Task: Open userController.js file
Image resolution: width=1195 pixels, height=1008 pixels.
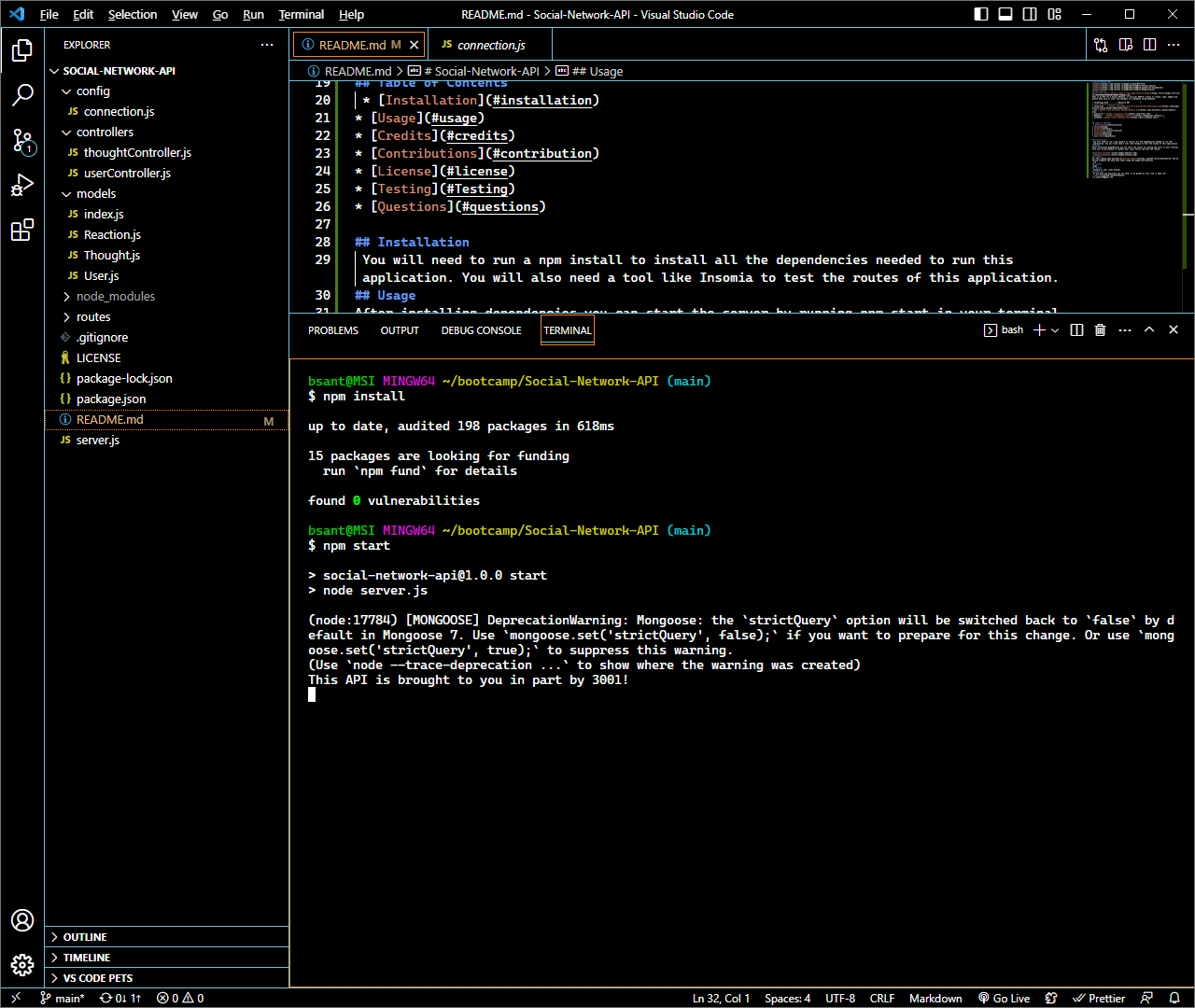Action: tap(166, 174)
